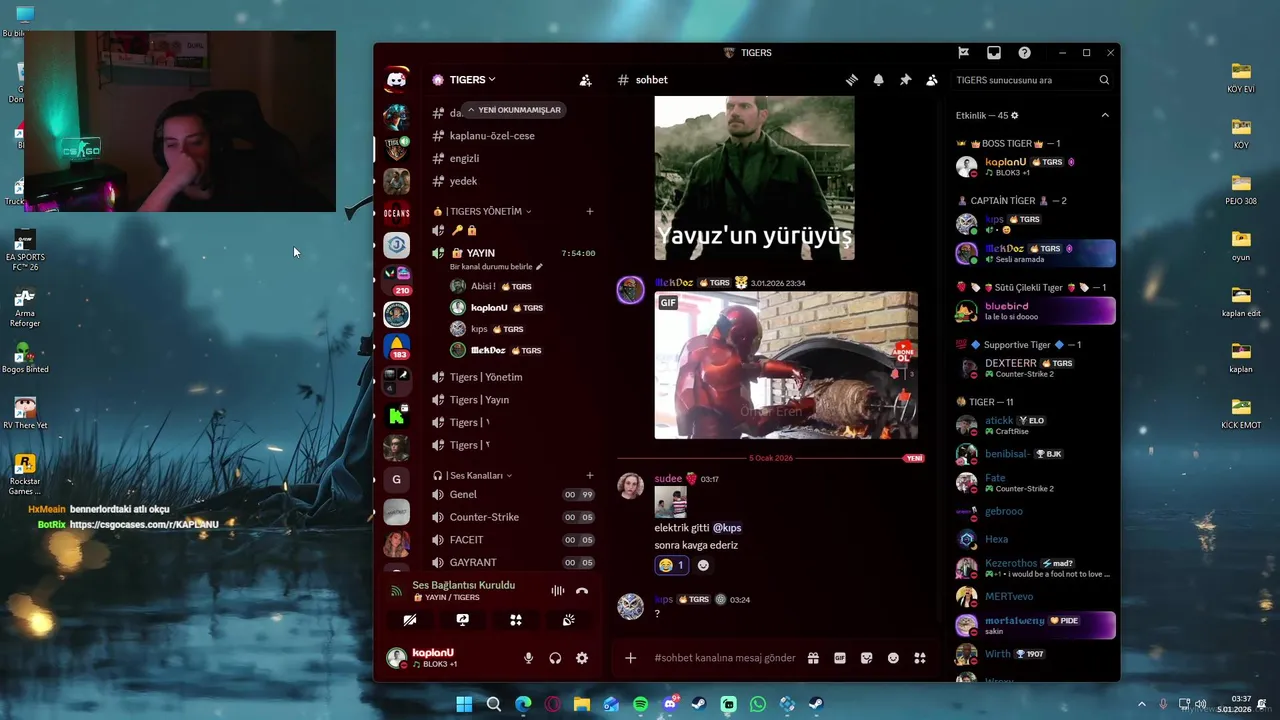1280x720 pixels.
Task: Open the Threads icon in channel header
Action: click(852, 80)
